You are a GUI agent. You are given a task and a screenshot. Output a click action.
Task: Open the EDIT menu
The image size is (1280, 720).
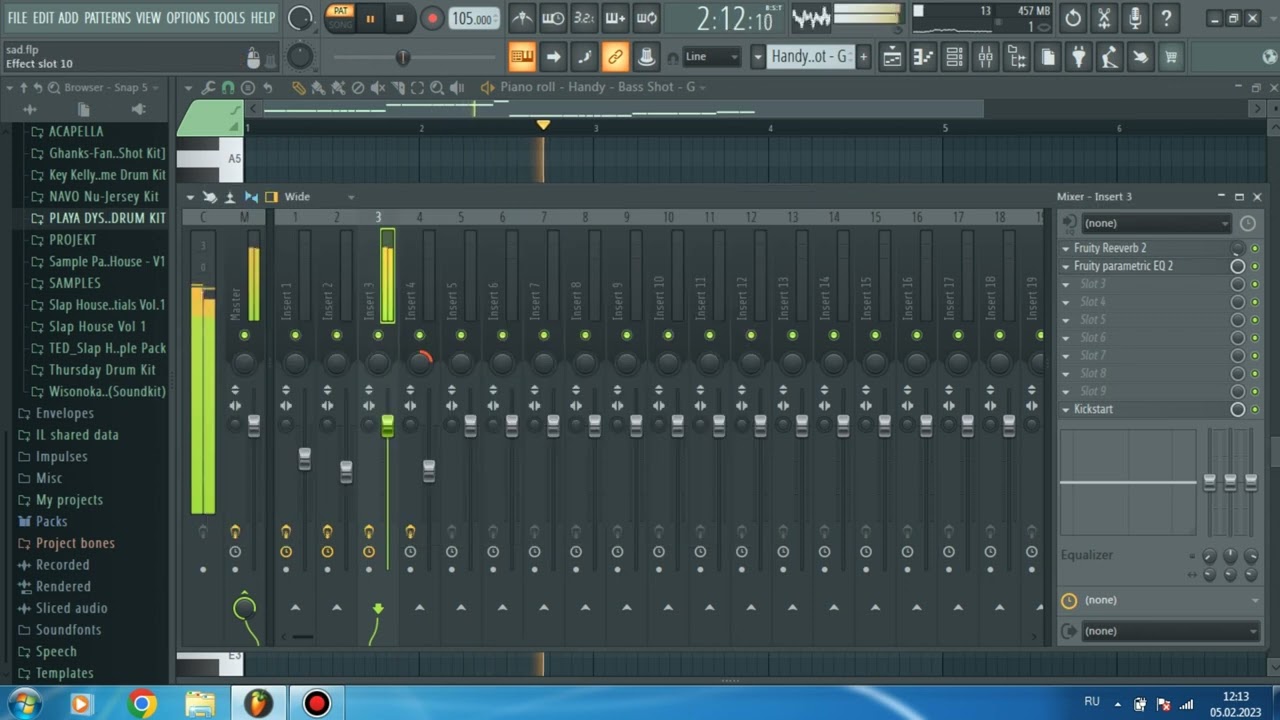(x=43, y=18)
